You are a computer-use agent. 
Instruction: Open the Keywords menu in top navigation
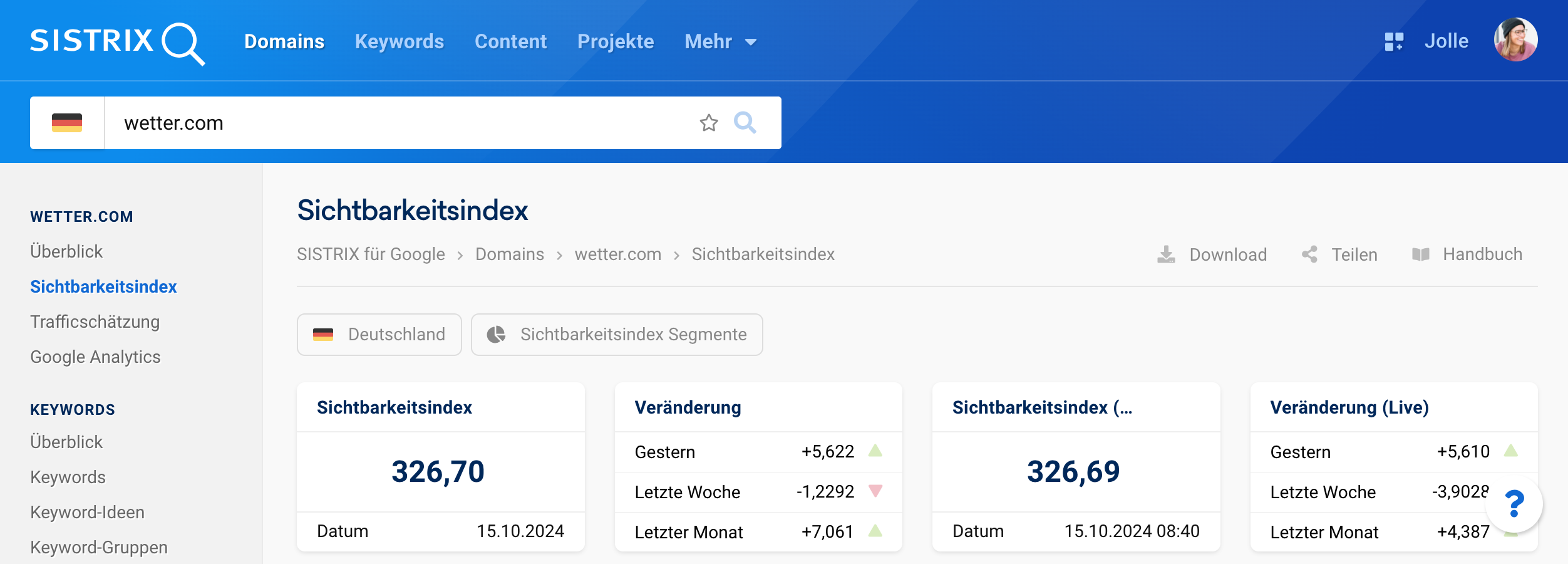point(400,41)
